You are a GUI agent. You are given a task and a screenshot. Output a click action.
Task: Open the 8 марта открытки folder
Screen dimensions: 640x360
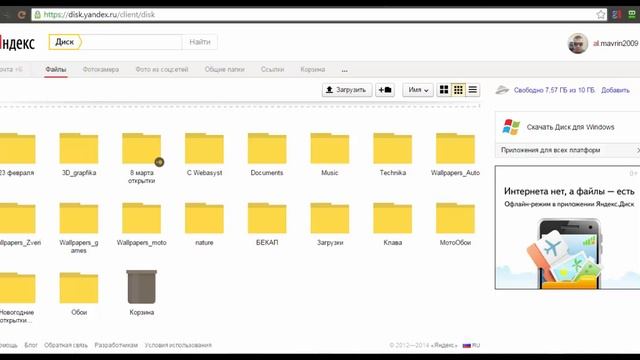tap(141, 149)
